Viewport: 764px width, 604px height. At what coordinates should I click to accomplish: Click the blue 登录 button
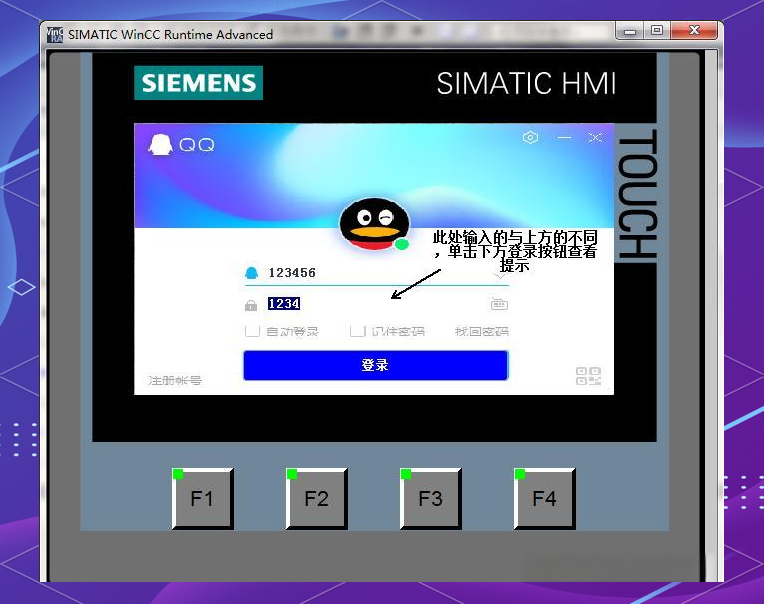(x=376, y=365)
